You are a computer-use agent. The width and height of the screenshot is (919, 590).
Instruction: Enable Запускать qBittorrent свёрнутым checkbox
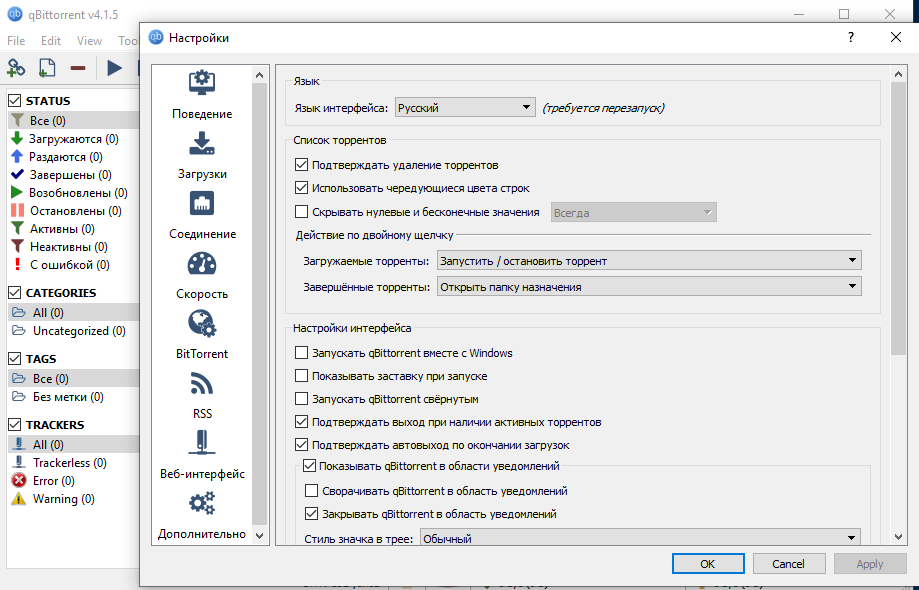tap(301, 398)
